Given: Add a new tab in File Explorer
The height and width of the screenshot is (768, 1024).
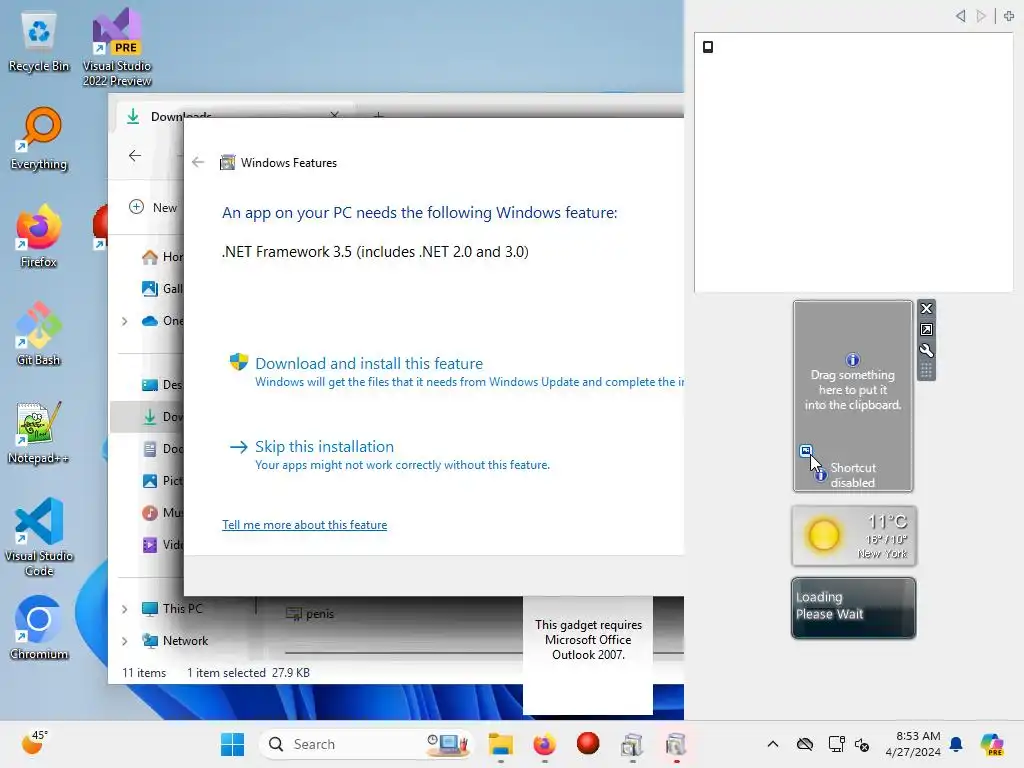Looking at the screenshot, I should [x=378, y=115].
